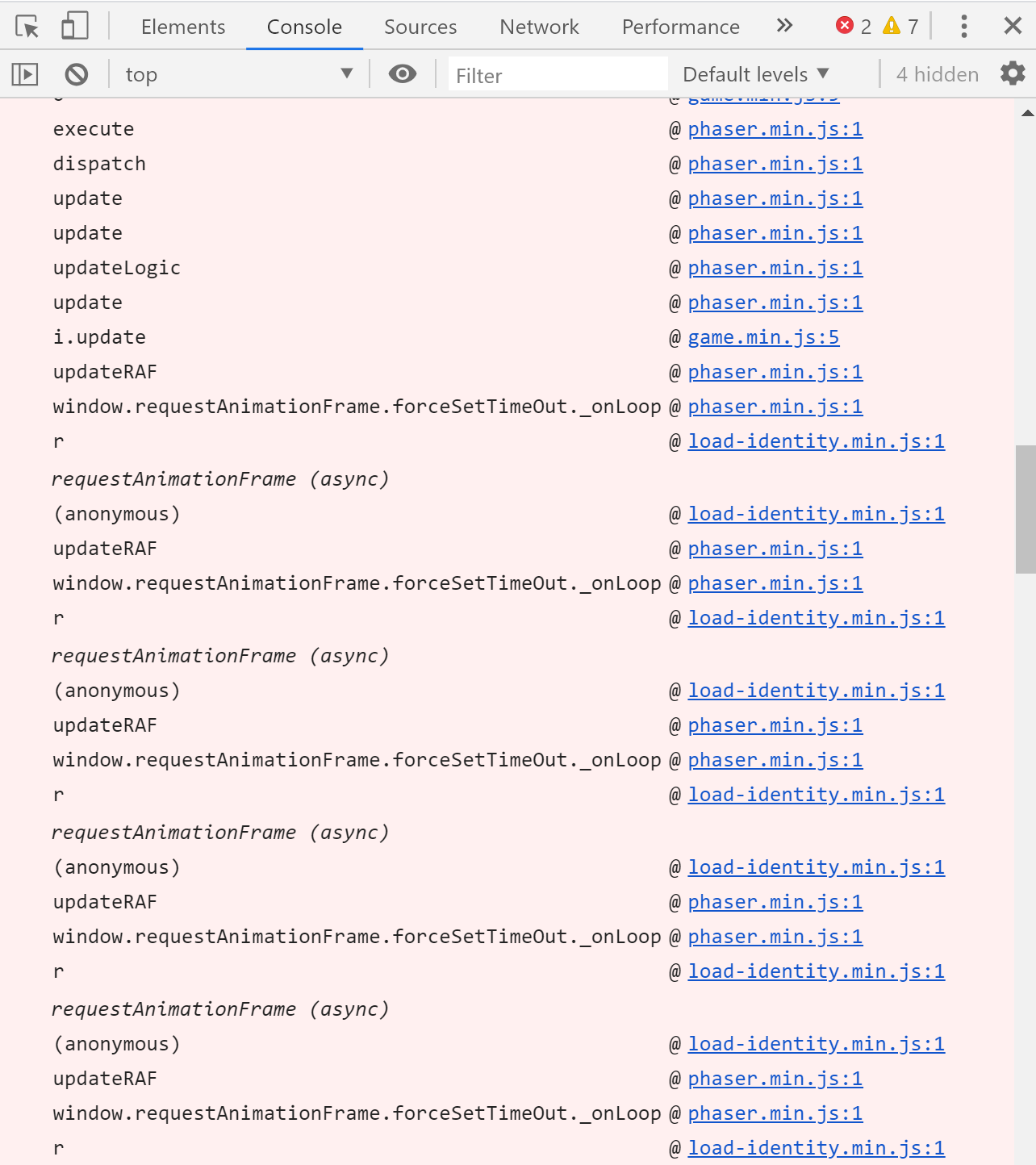Switch to the Elements tab

tap(182, 26)
